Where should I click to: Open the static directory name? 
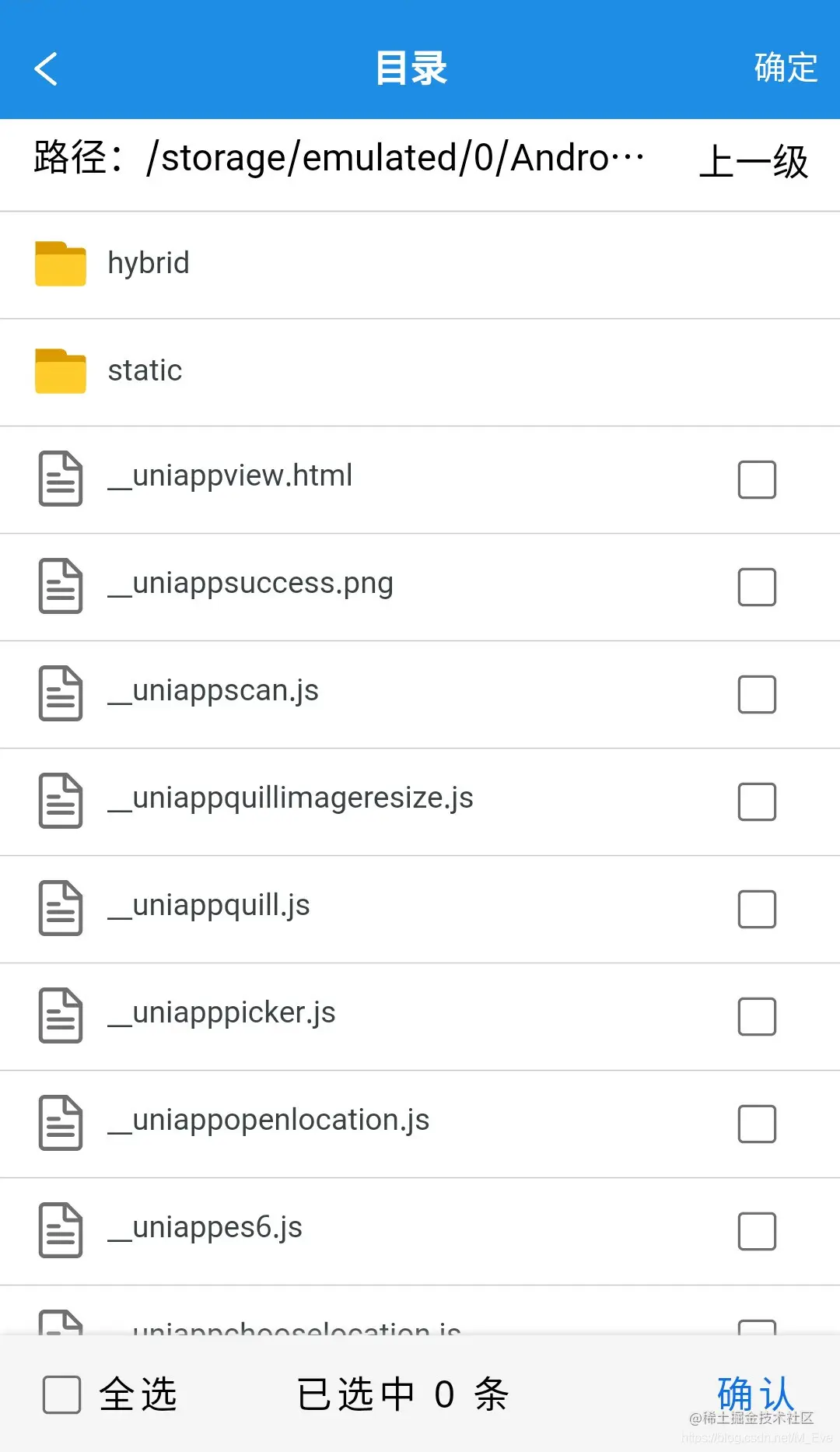(x=145, y=370)
